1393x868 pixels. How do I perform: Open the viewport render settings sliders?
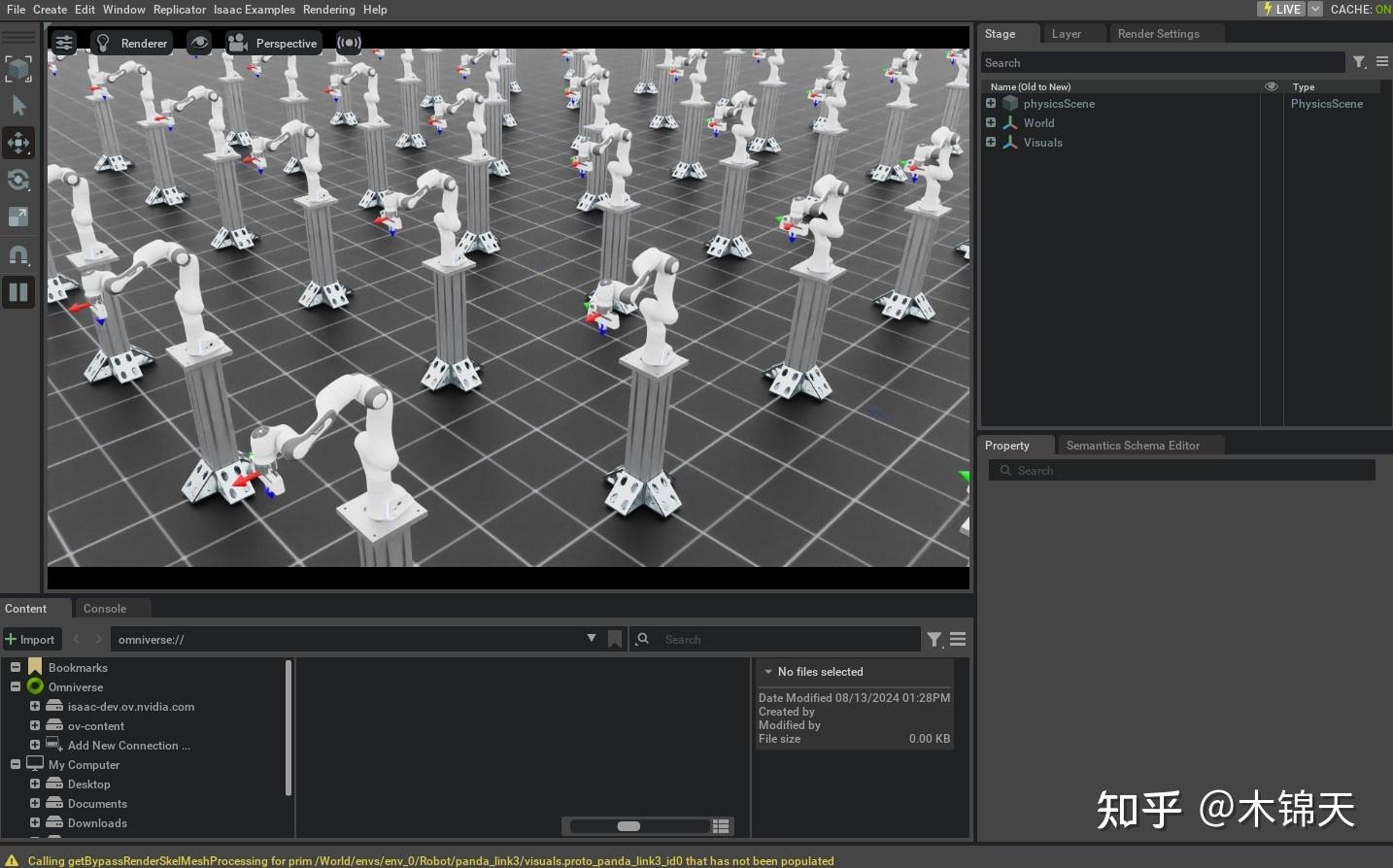point(63,42)
